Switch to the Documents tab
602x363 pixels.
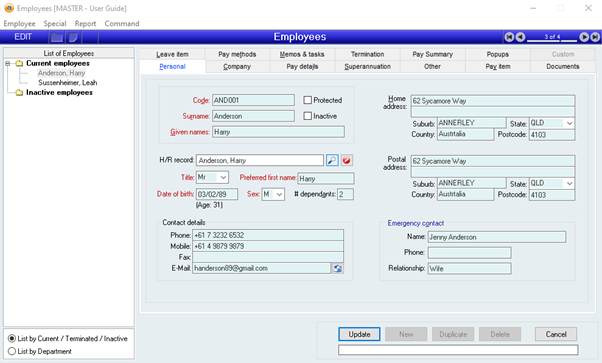[x=563, y=66]
